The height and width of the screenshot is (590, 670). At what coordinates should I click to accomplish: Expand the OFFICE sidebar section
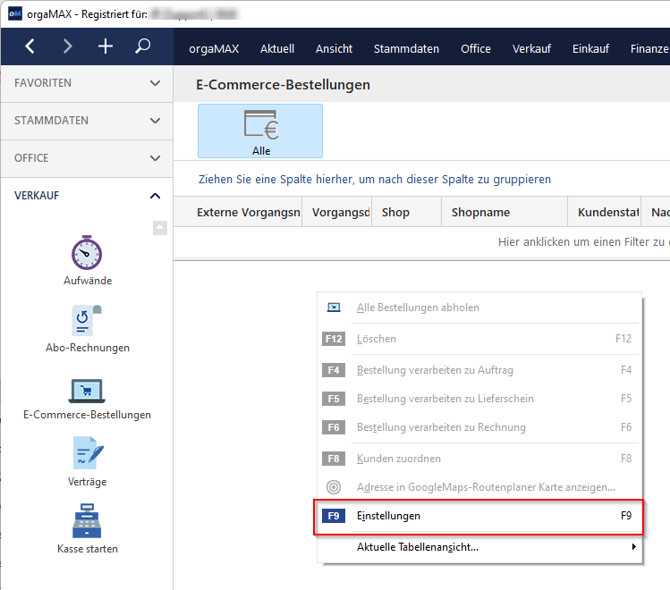87,158
